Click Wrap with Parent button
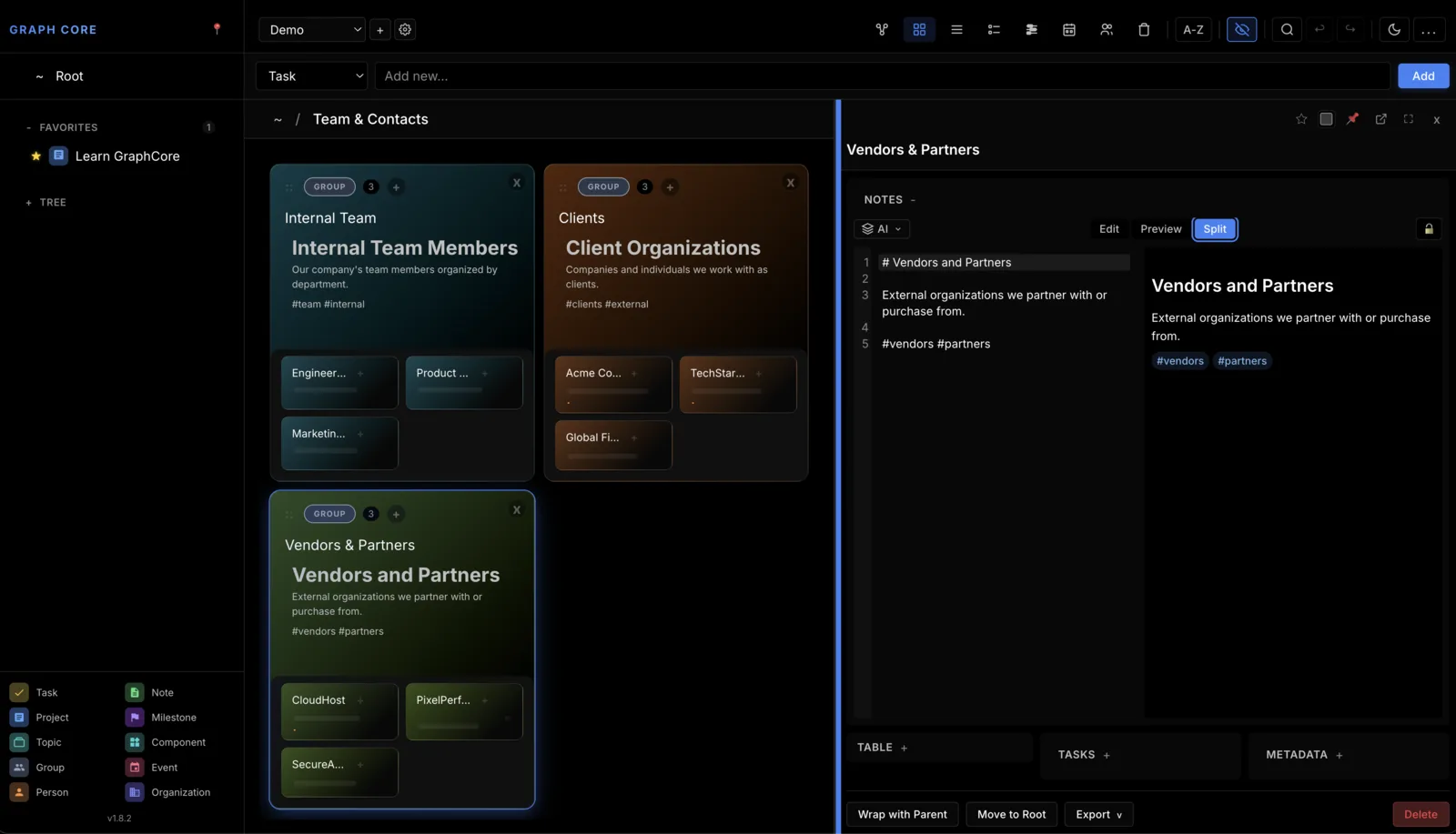 (902, 814)
